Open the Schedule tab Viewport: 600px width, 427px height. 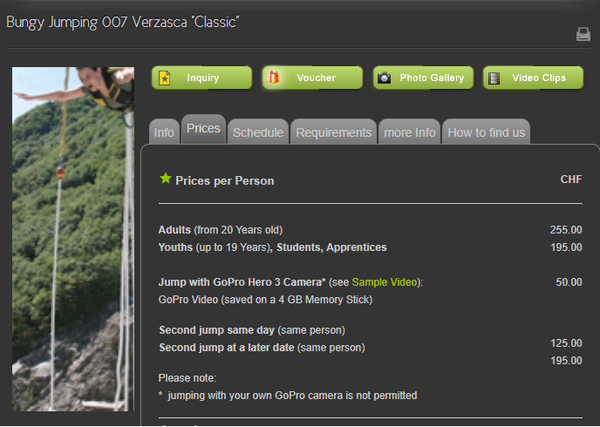point(258,132)
